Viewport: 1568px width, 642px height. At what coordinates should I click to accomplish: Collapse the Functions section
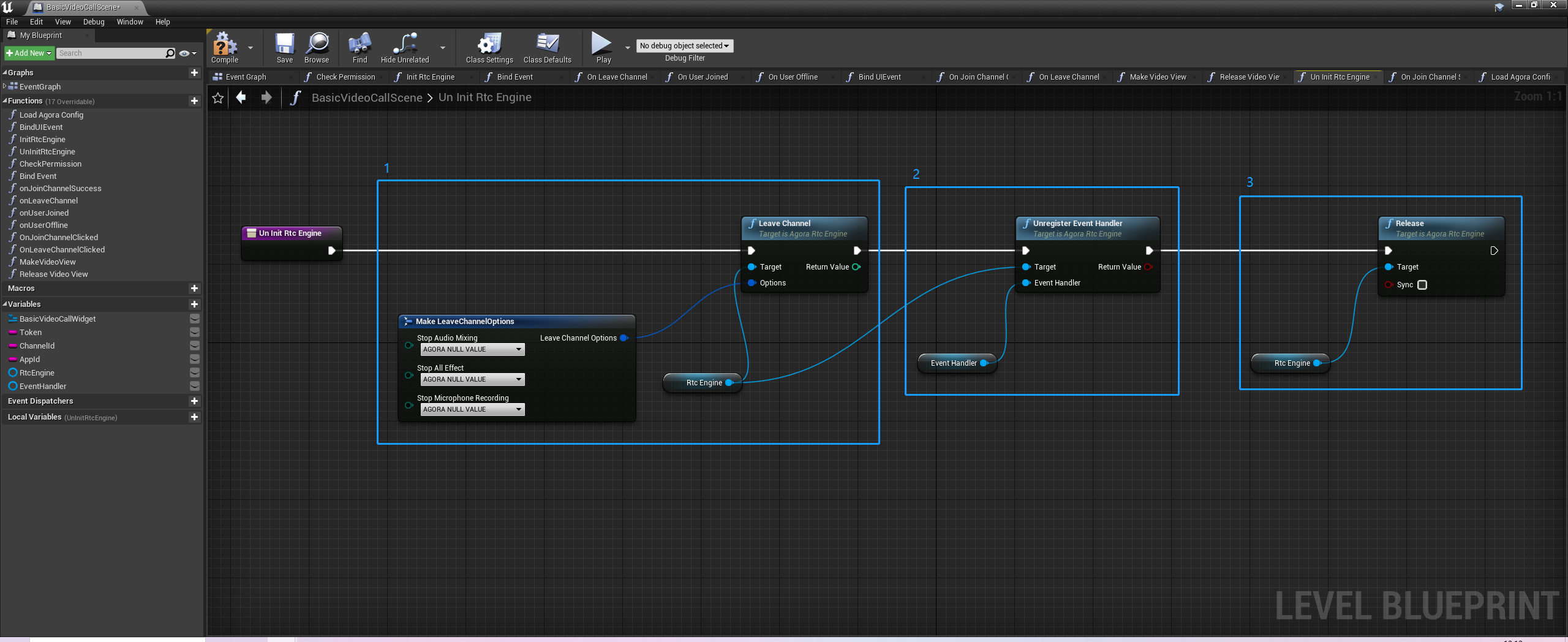click(5, 100)
